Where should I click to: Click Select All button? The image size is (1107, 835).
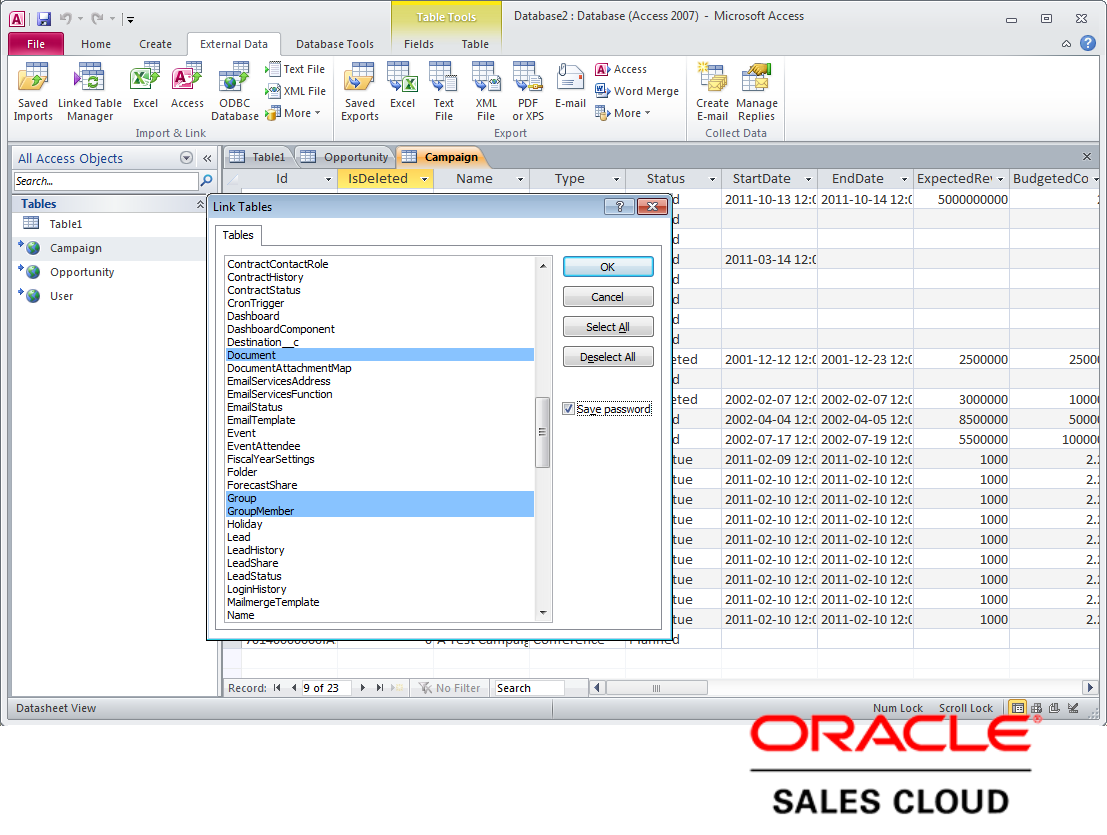[608, 327]
